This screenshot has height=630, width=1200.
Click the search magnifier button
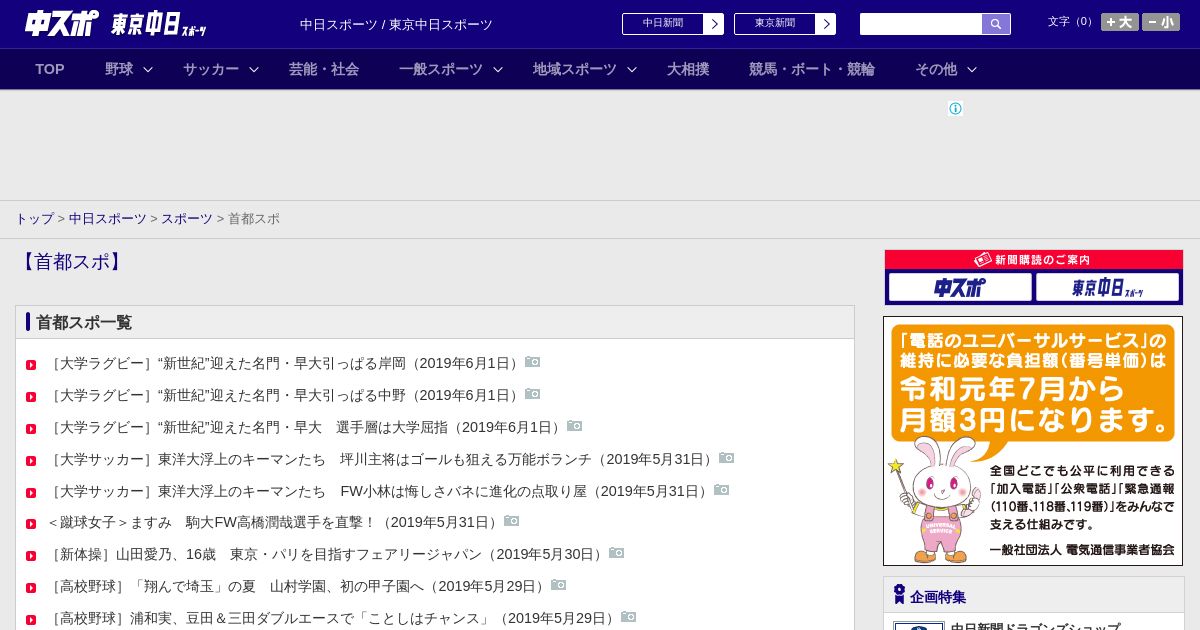pyautogui.click(x=996, y=24)
